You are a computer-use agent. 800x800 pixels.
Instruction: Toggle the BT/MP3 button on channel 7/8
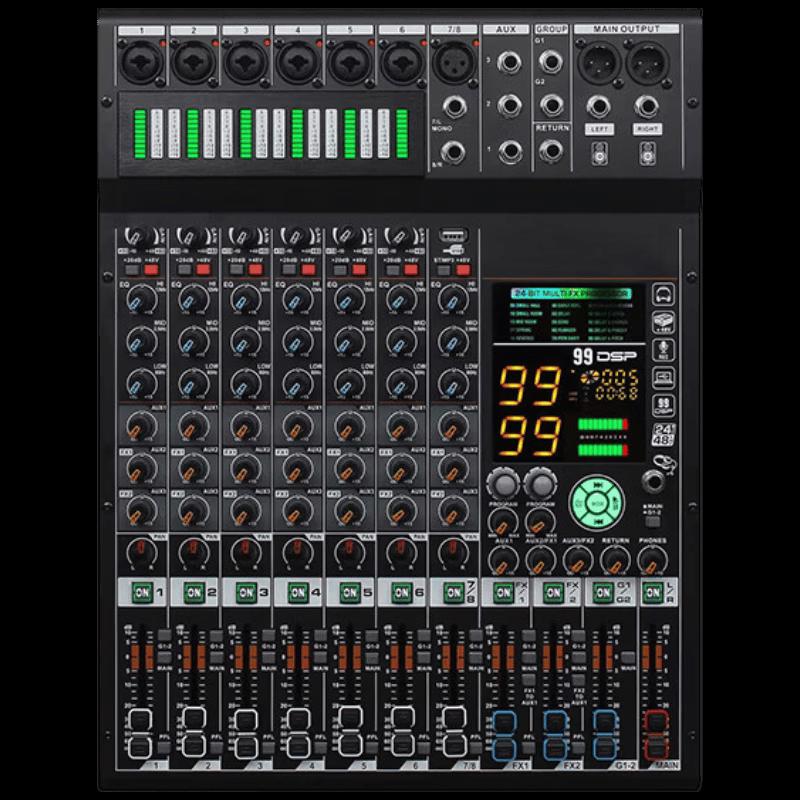pyautogui.click(x=444, y=269)
